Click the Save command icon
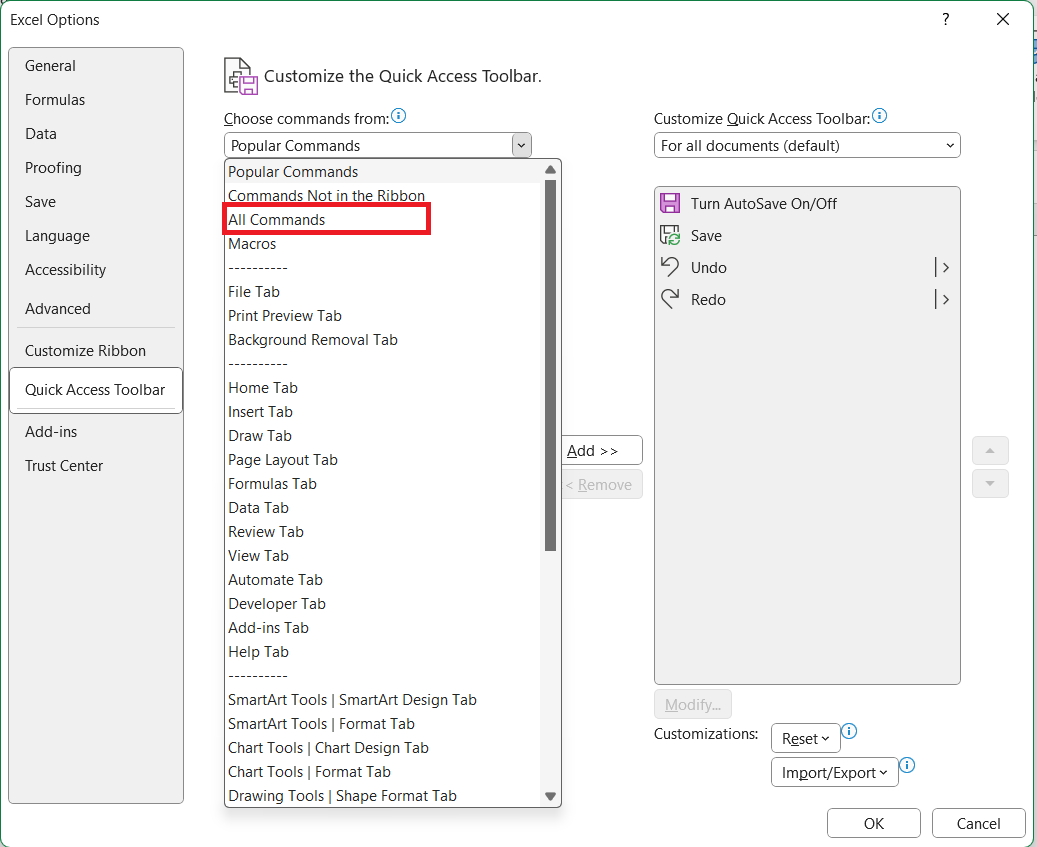The height and width of the screenshot is (847, 1037). 670,235
